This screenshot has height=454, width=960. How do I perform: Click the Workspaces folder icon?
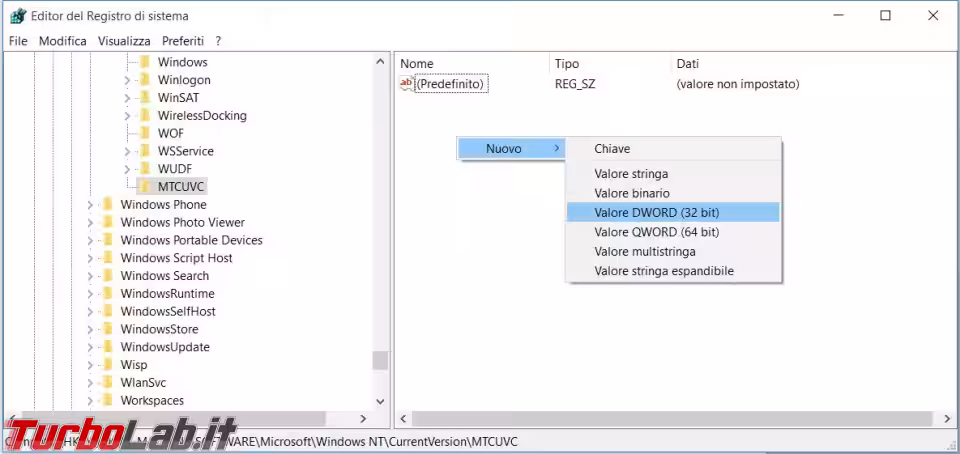[x=108, y=400]
